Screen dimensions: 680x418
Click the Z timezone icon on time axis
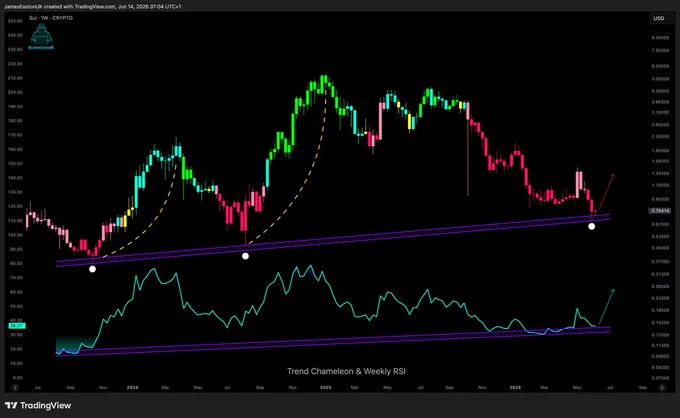[x=15, y=388]
